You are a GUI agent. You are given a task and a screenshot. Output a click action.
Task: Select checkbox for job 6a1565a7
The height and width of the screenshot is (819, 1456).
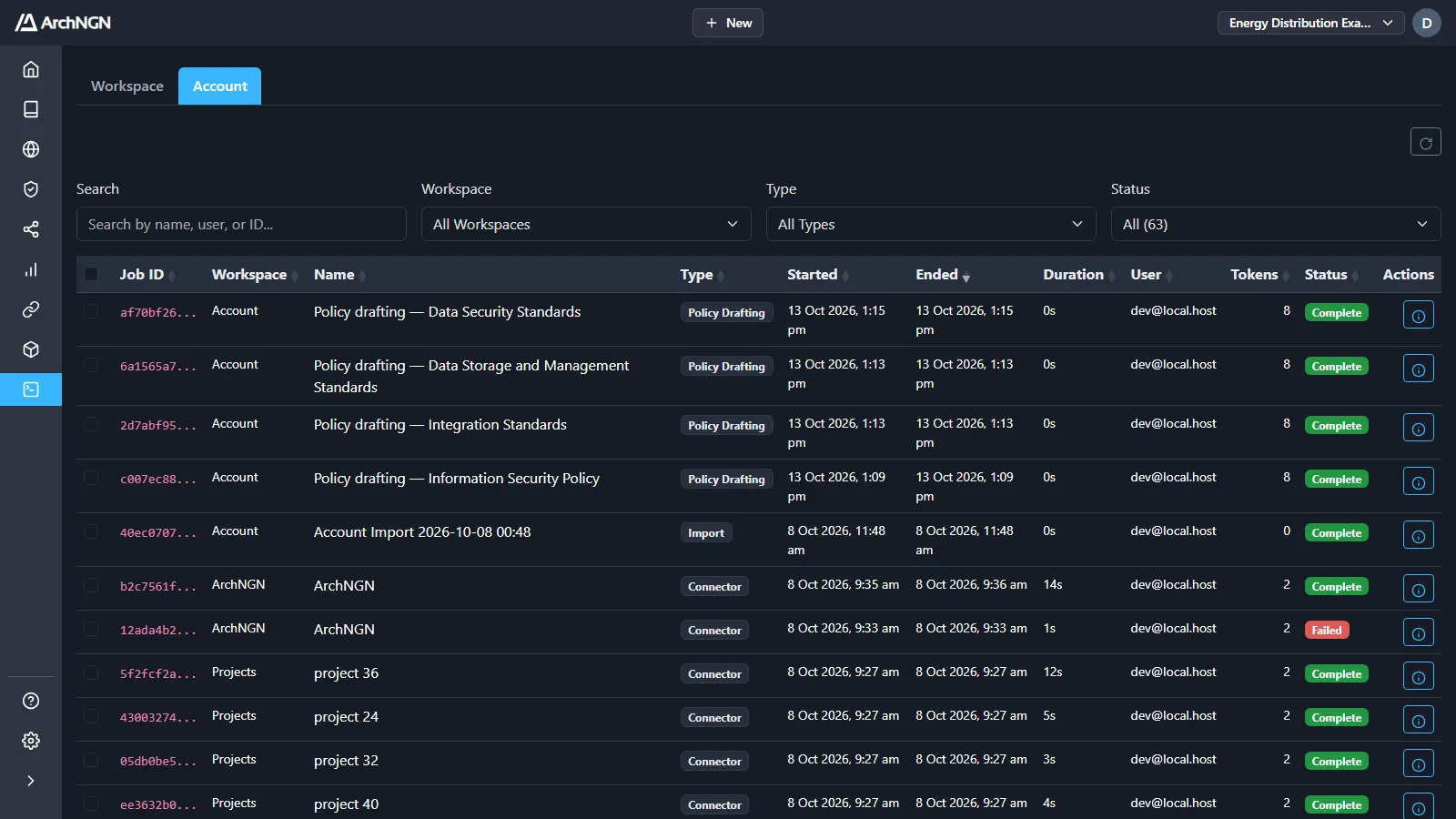pos(91,365)
